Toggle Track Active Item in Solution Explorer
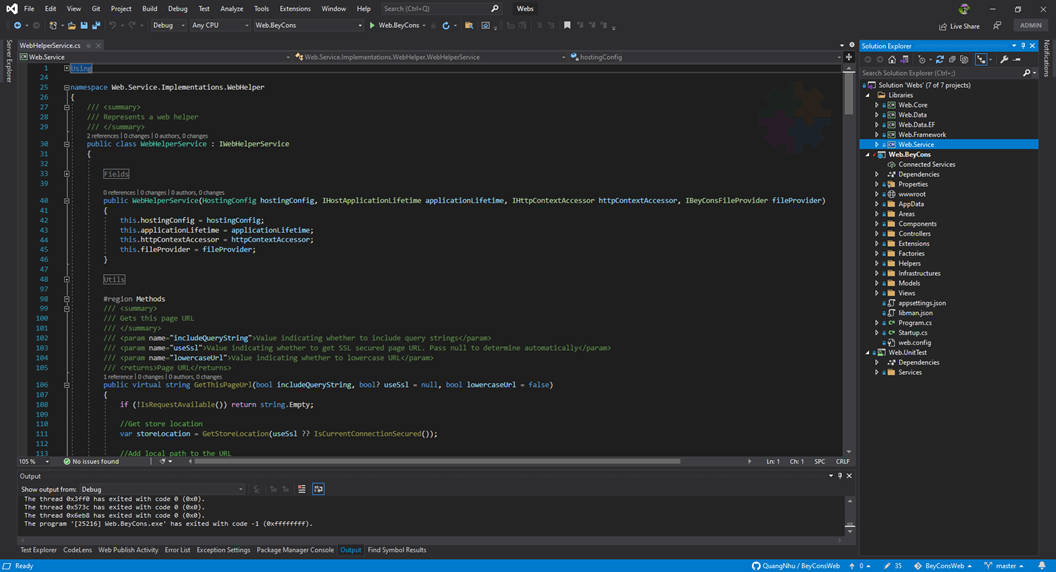This screenshot has width=1056, height=572. coord(981,60)
